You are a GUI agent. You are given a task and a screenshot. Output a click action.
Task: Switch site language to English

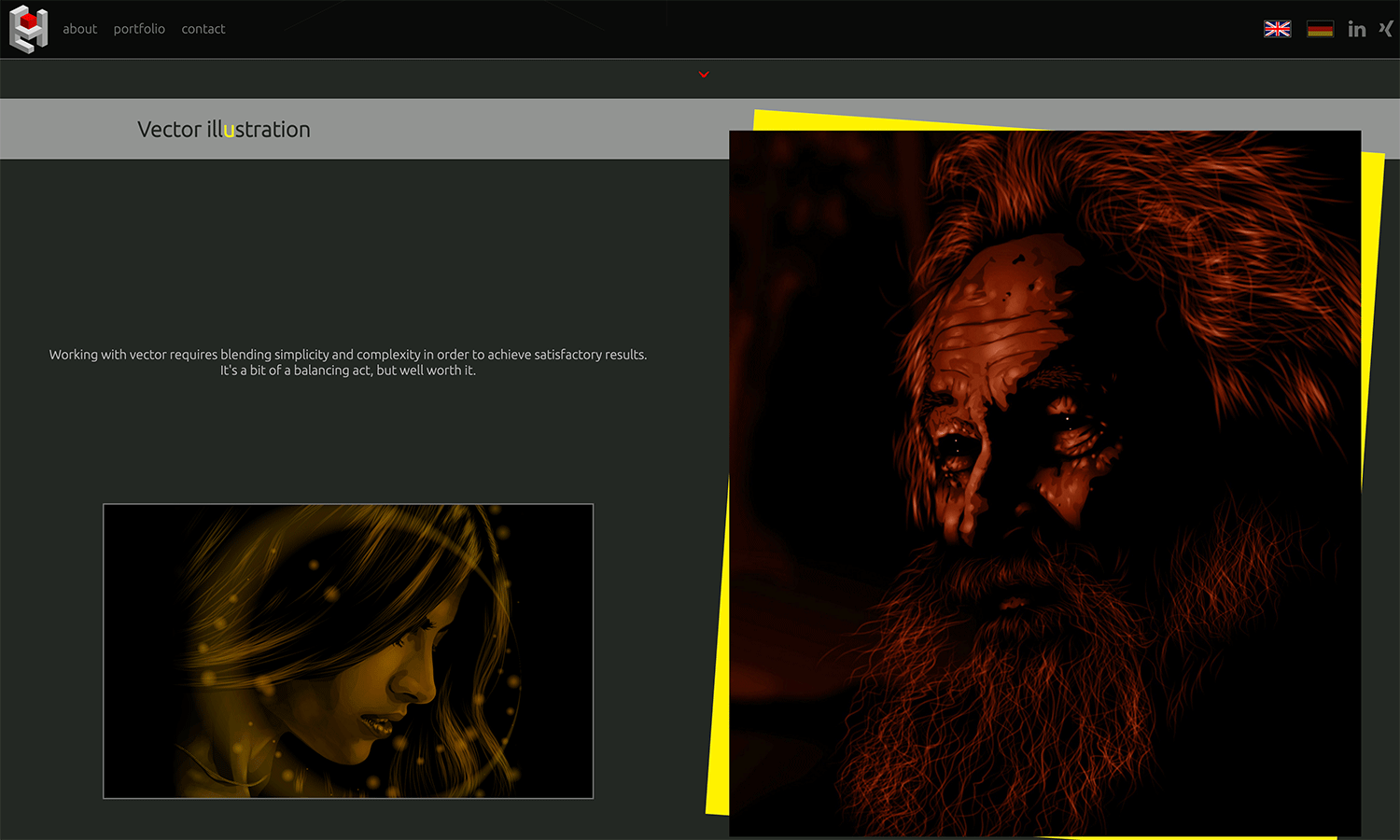pyautogui.click(x=1277, y=29)
